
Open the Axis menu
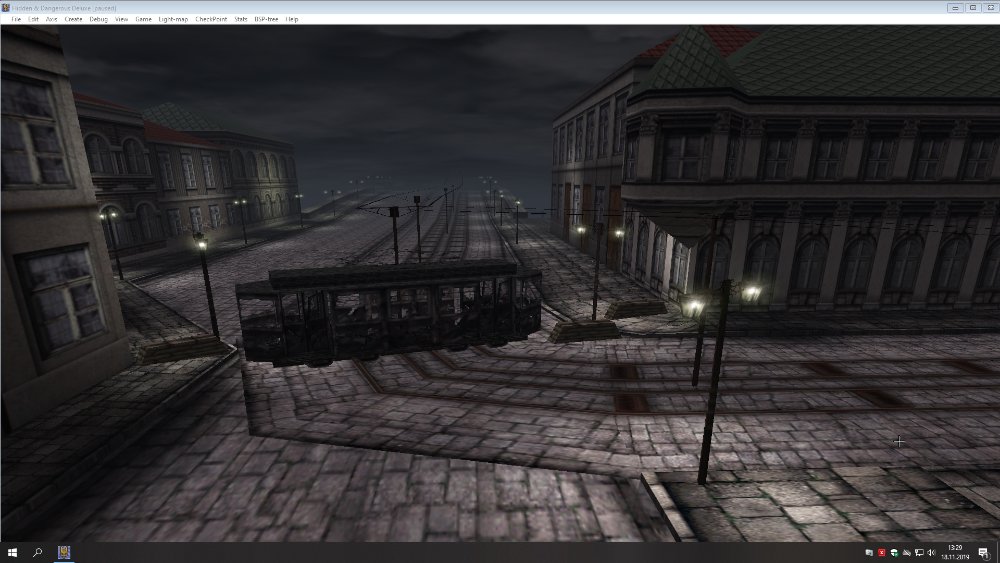click(x=52, y=19)
